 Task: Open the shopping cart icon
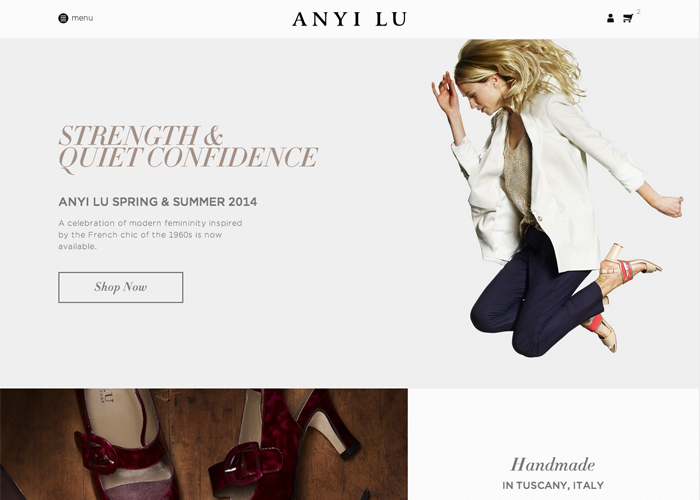(628, 18)
